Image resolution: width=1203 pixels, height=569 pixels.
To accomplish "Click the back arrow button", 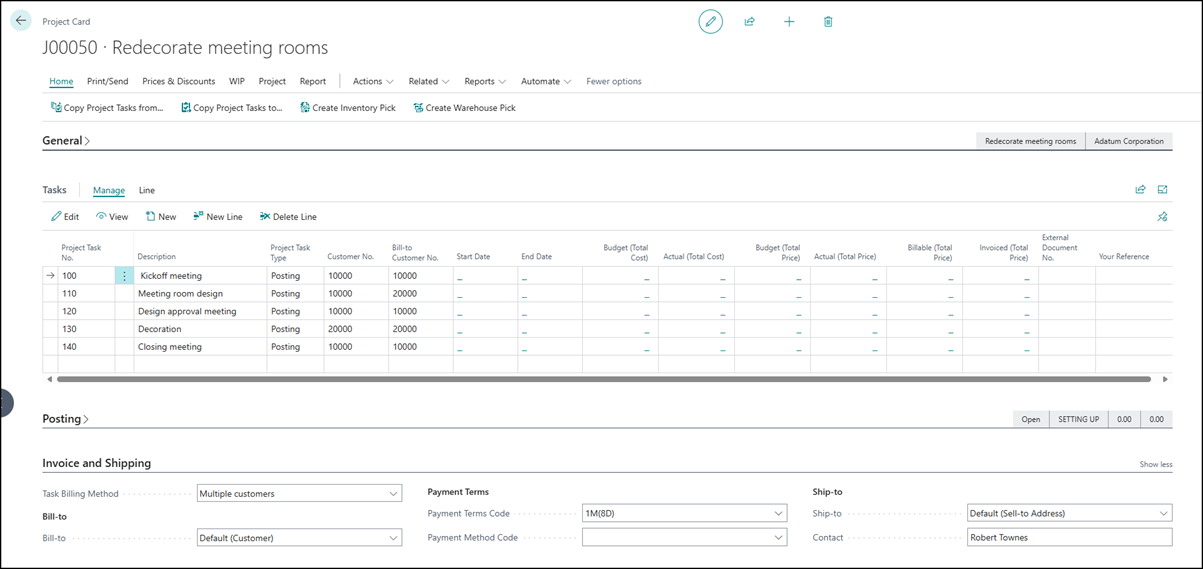I will [x=21, y=20].
